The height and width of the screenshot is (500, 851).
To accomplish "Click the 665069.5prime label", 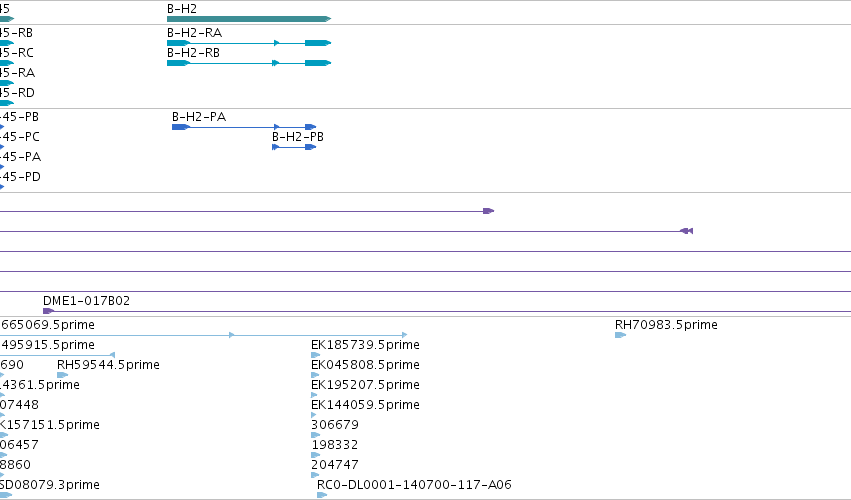I will [x=47, y=325].
